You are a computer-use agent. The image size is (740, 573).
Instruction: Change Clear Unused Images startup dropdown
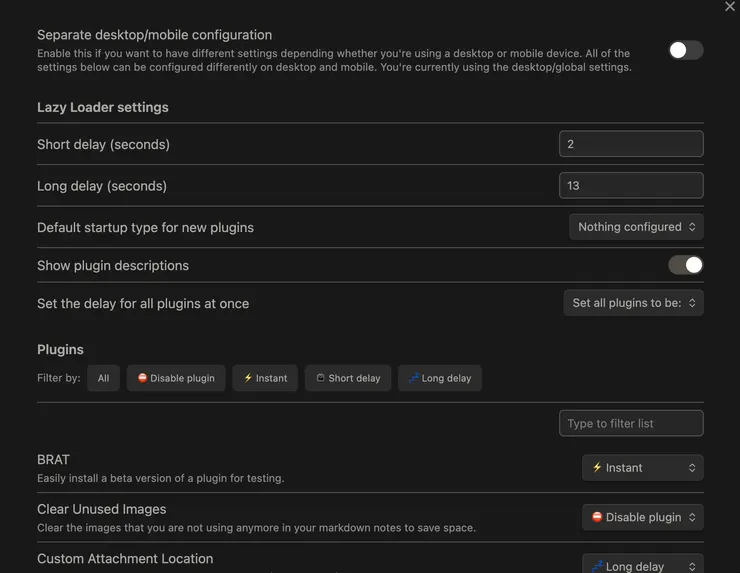[x=642, y=517]
